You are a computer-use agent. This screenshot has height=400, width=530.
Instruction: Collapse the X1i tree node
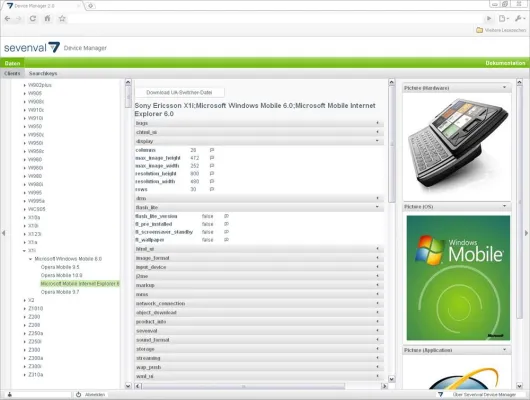[24, 251]
